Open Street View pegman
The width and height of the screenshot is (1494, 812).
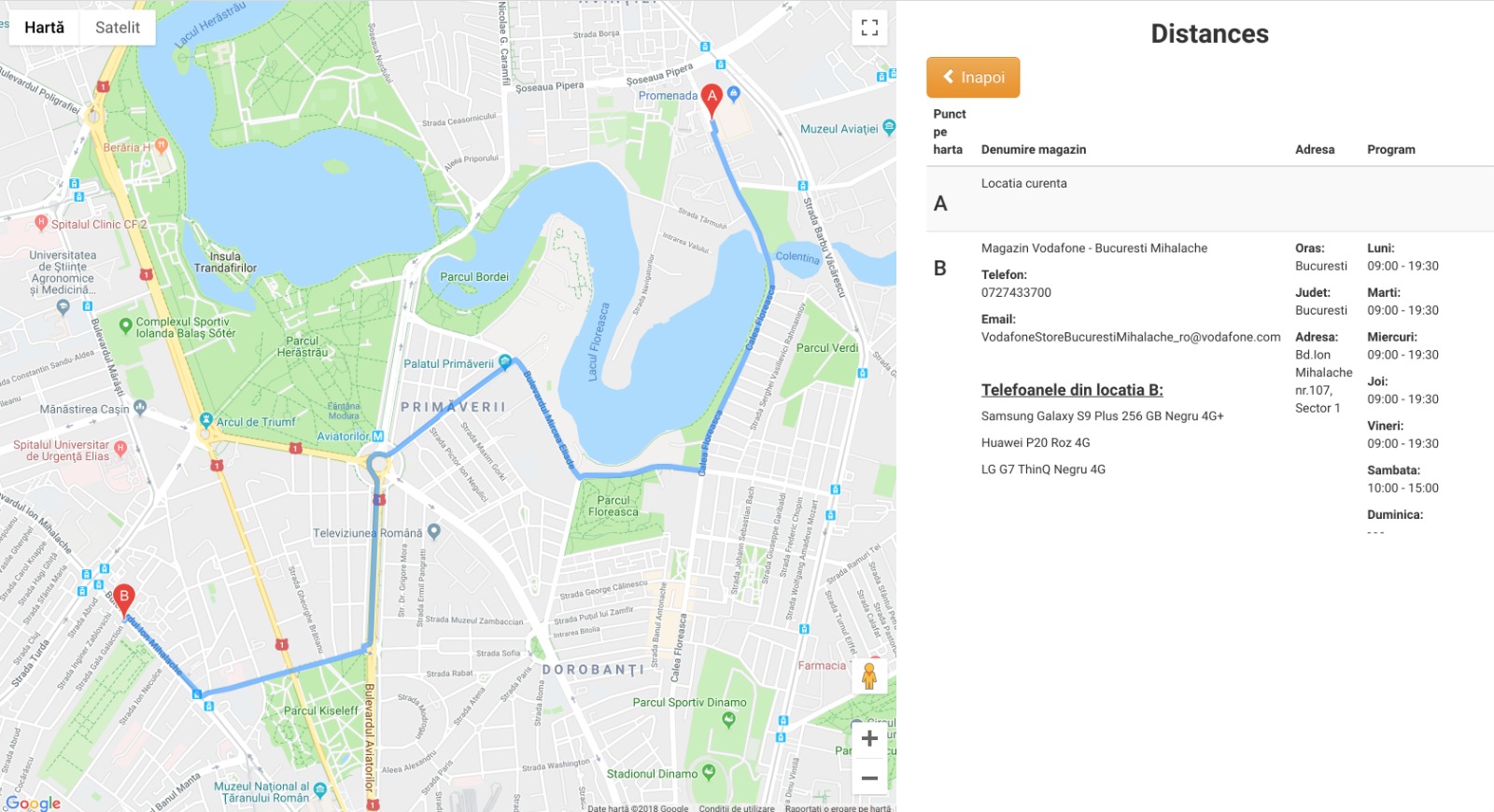pyautogui.click(x=869, y=676)
